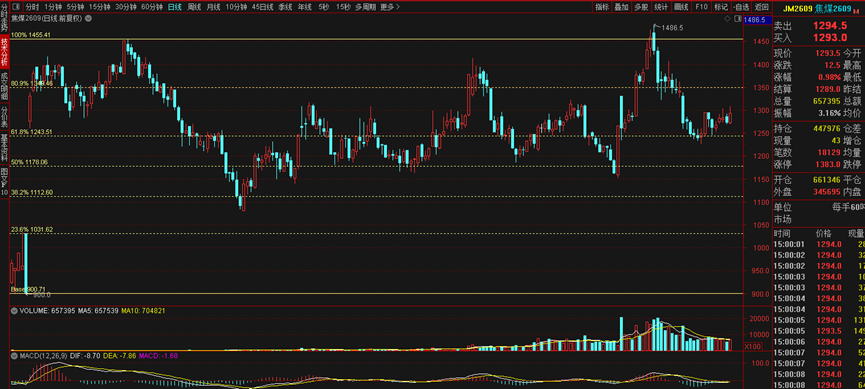Click the panel layout icon before 分时
This screenshot has height=389, width=865.
15,7
